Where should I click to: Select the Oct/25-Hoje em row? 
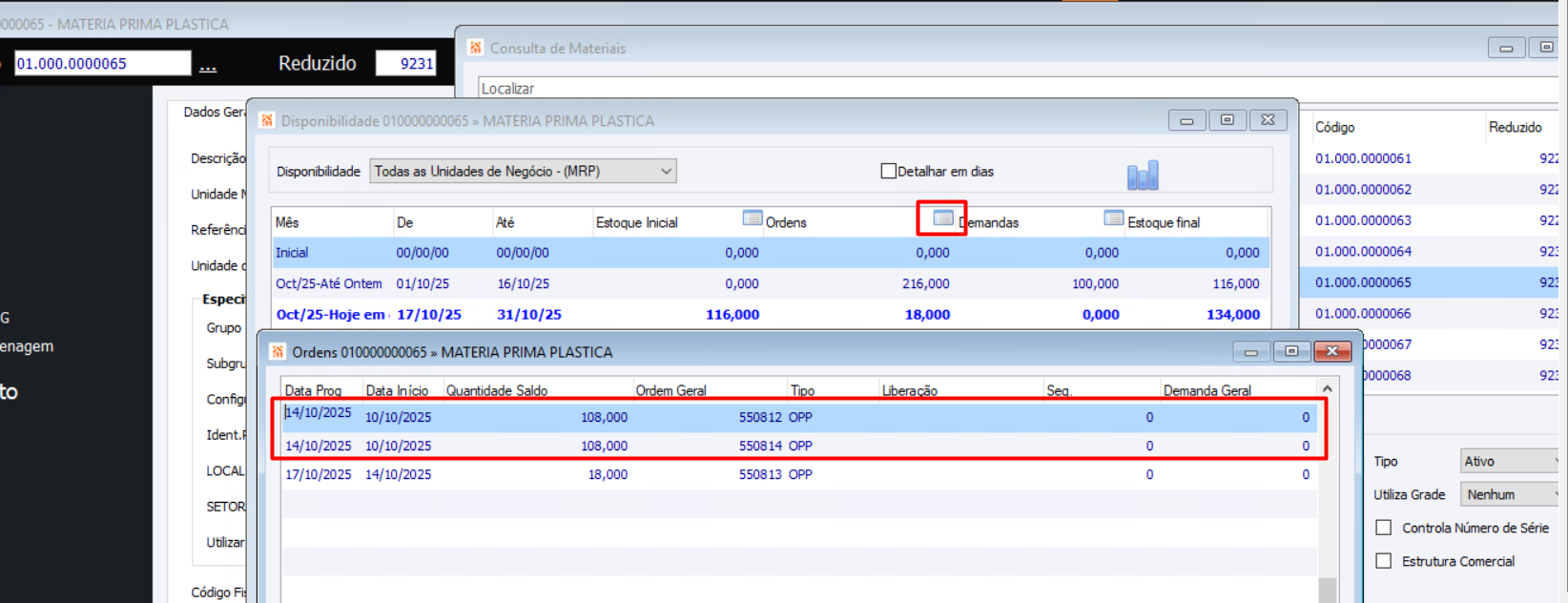[770, 314]
